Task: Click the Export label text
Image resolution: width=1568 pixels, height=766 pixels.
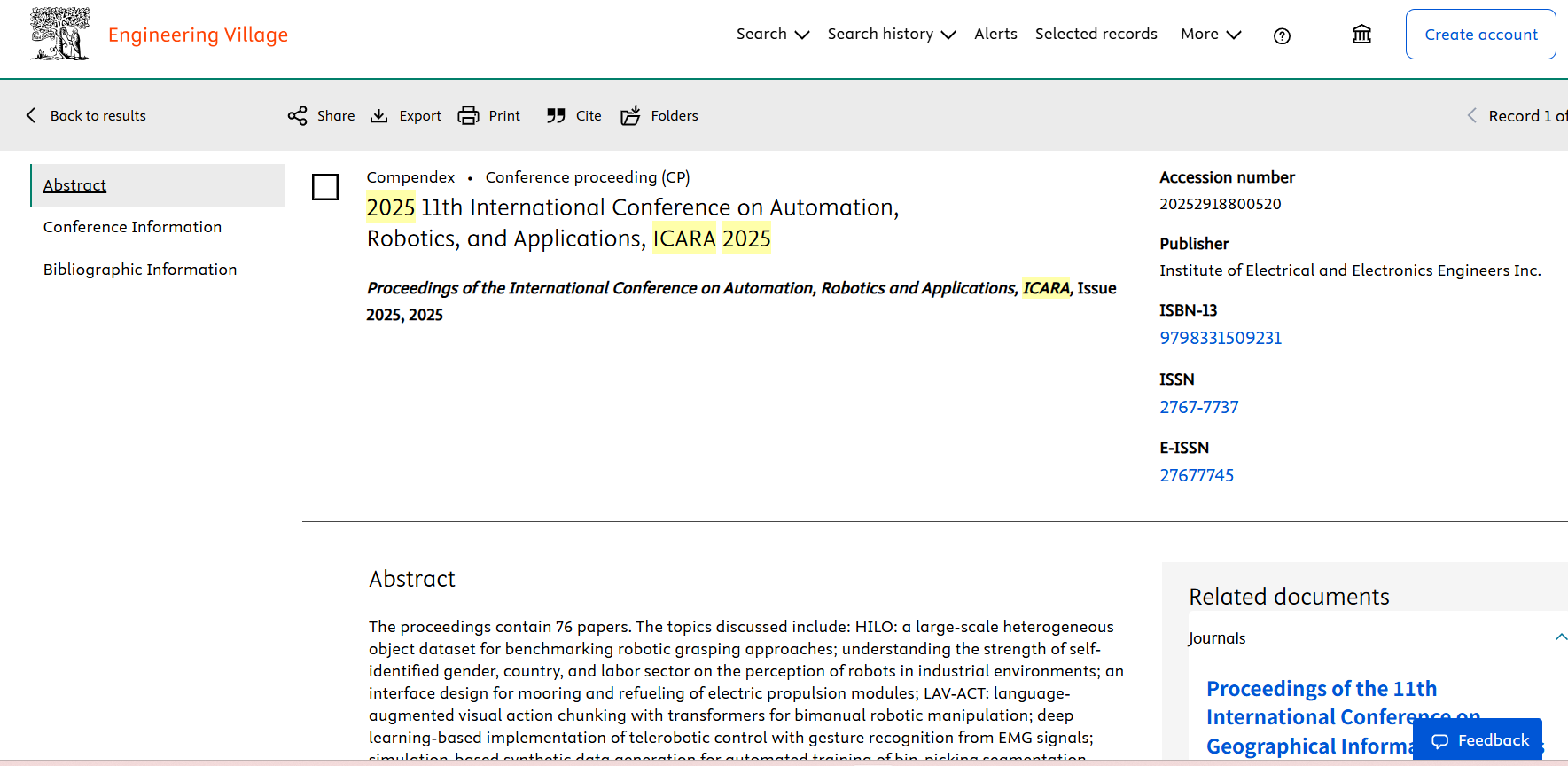Action: [420, 115]
